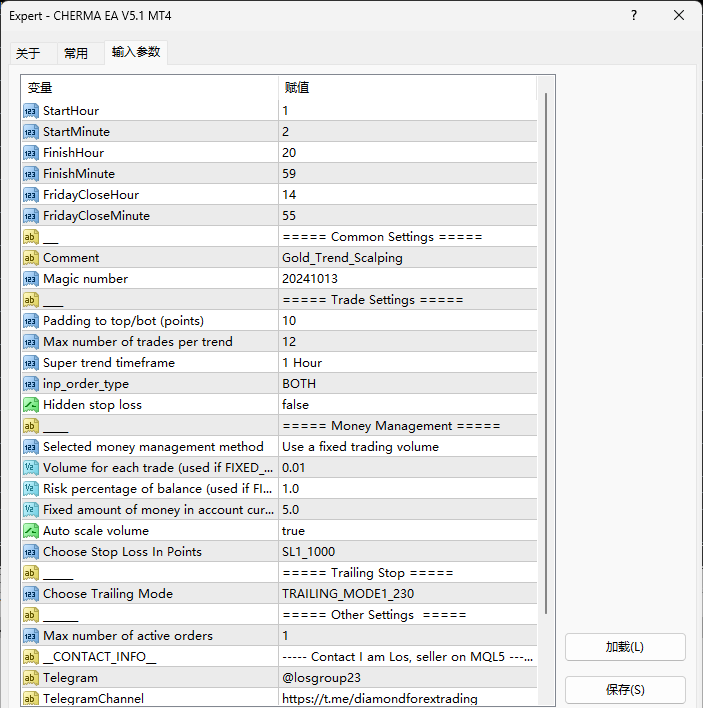Click the icon beside Max number of trades
This screenshot has height=708, width=703.
30,342
